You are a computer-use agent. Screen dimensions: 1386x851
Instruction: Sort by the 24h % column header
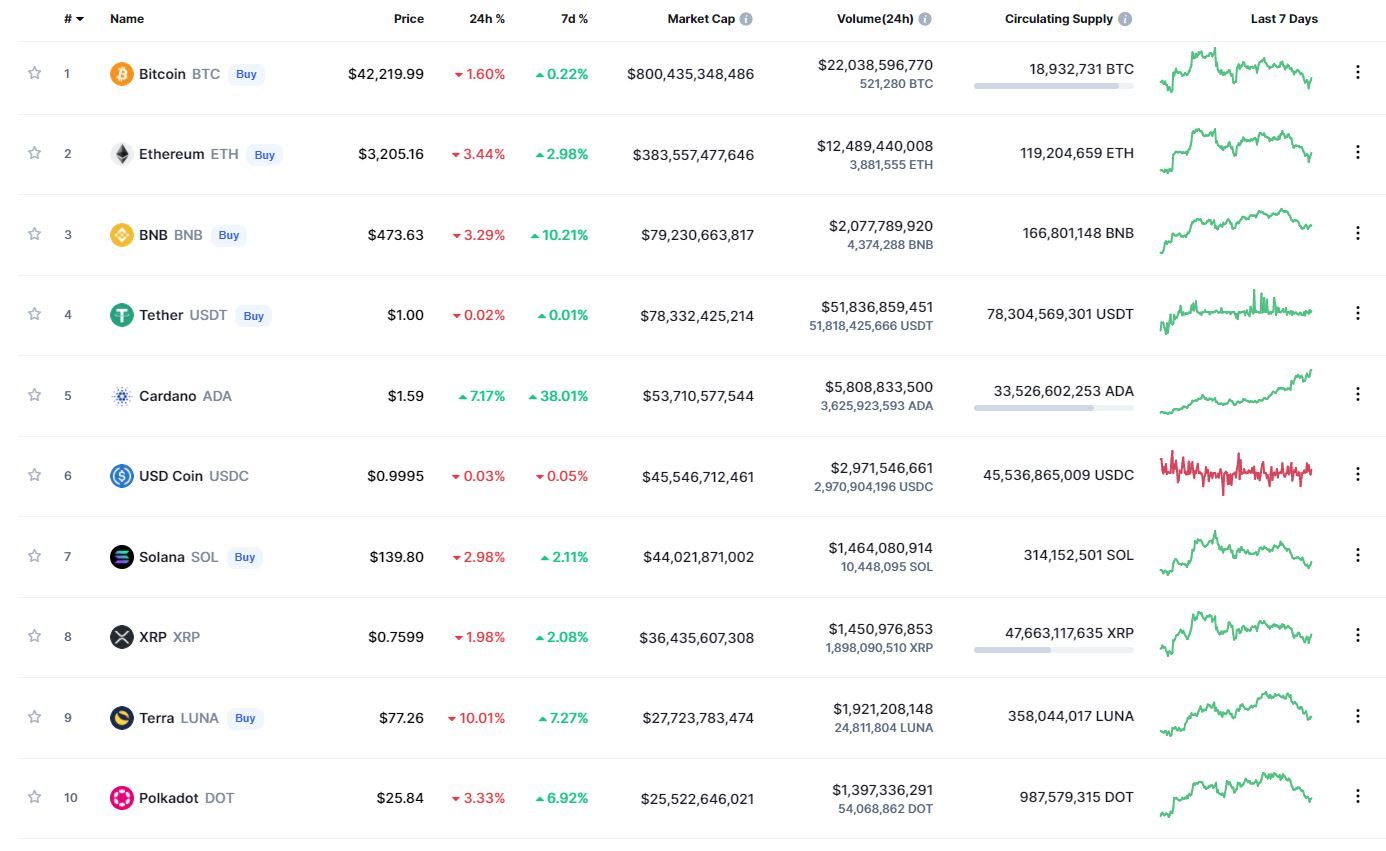coord(487,19)
